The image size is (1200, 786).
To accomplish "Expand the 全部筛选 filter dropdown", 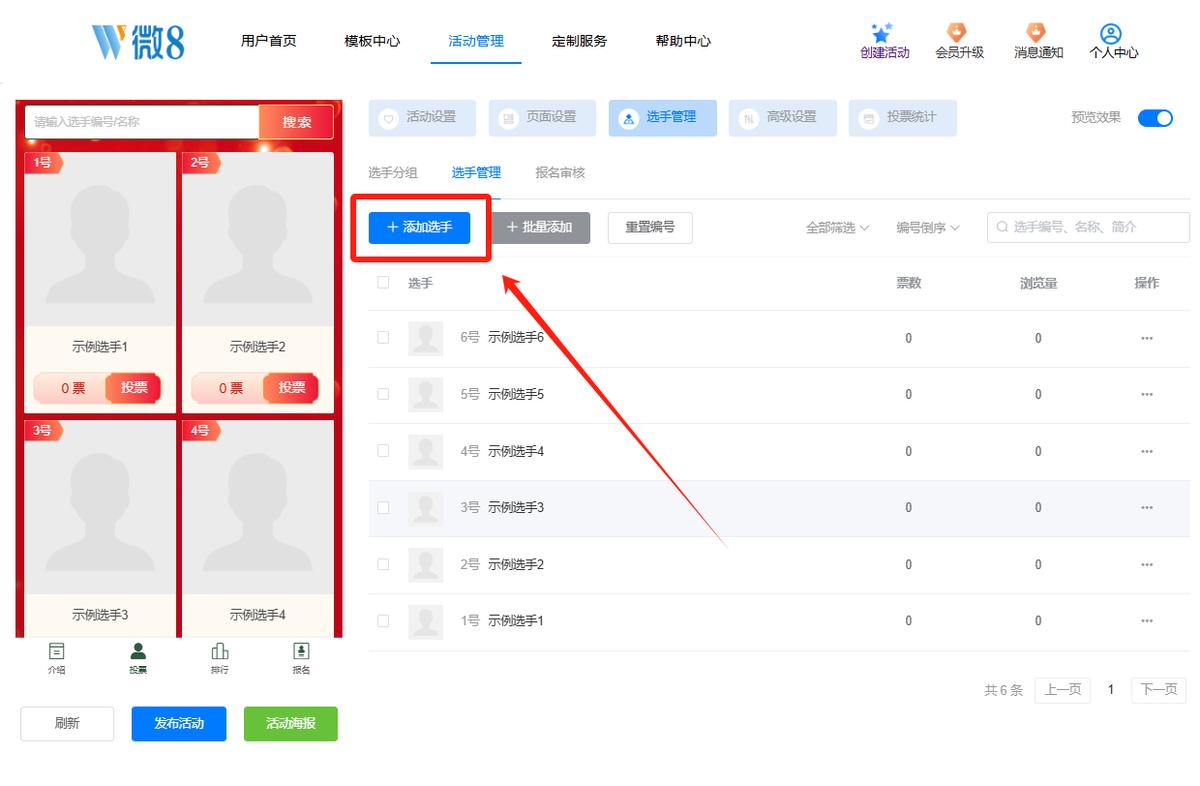I will click(x=837, y=228).
